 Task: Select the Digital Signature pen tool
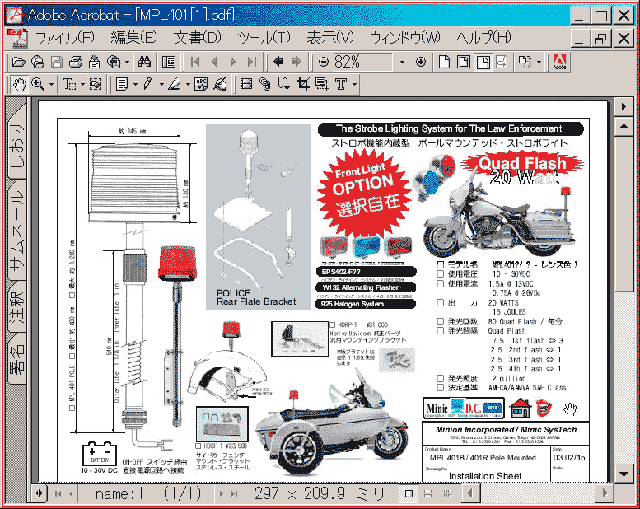click(x=220, y=84)
